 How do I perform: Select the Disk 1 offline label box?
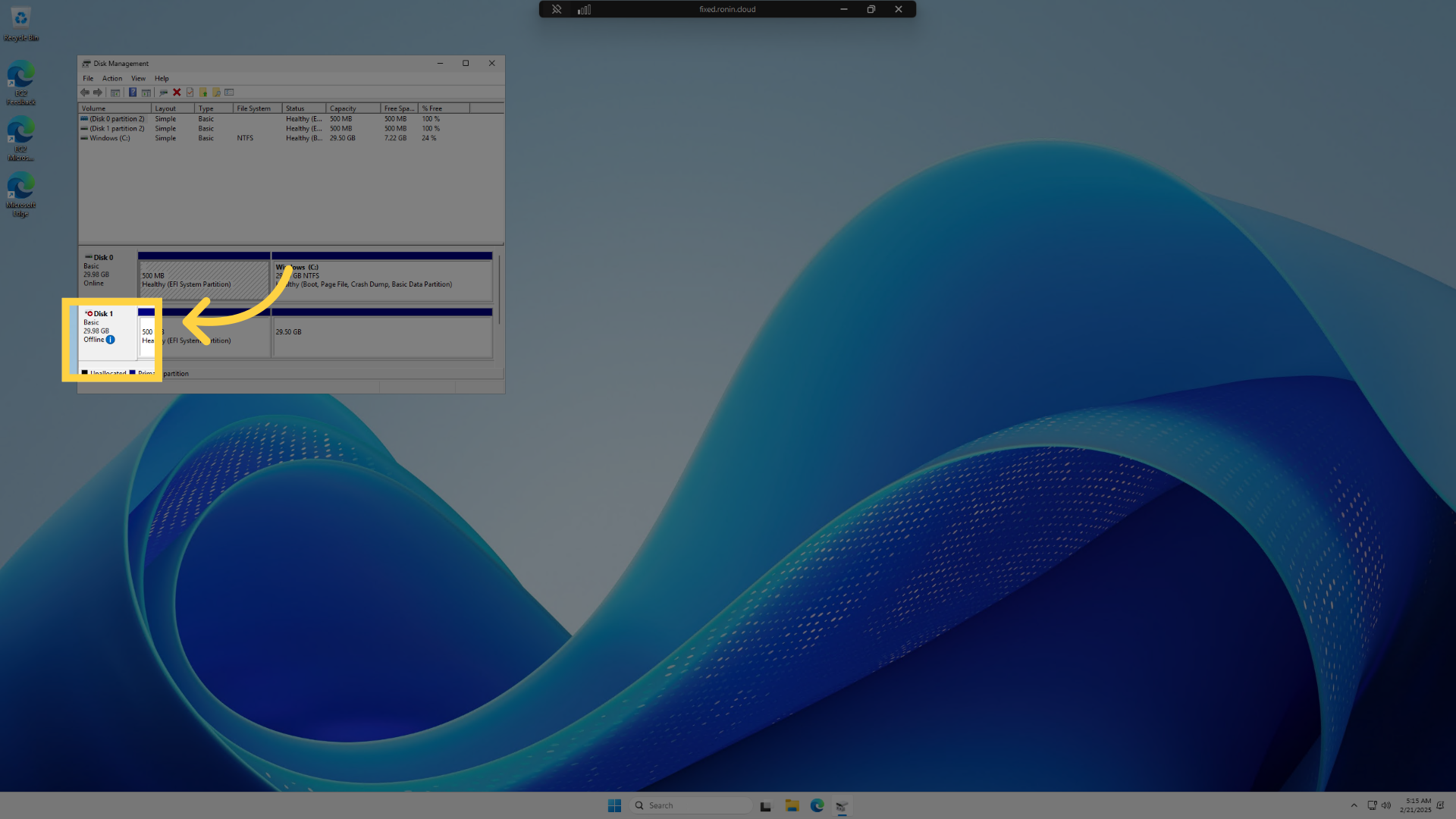[108, 333]
